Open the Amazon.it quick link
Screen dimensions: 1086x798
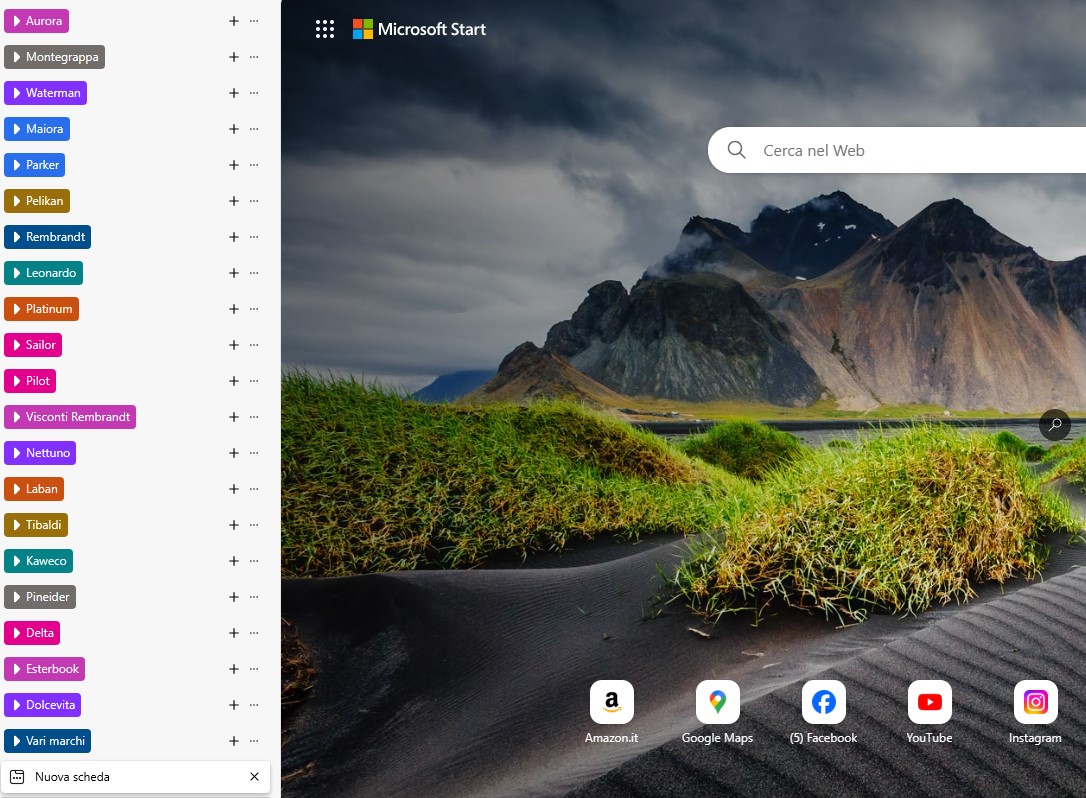coord(611,702)
